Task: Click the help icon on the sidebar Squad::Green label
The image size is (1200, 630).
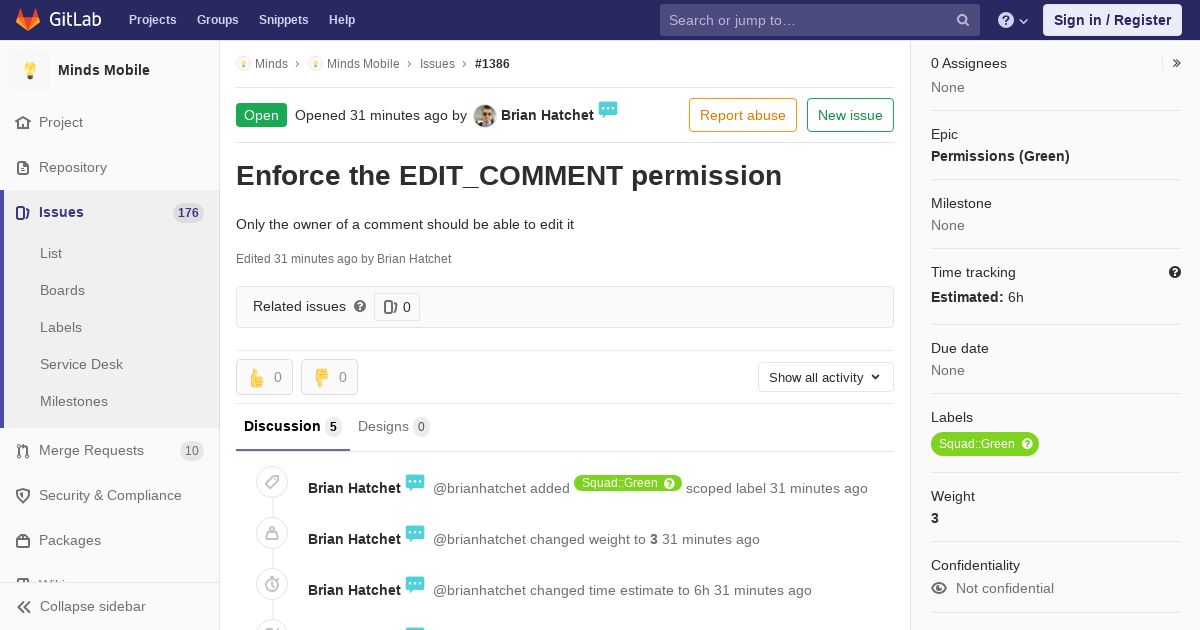Action: [1027, 444]
